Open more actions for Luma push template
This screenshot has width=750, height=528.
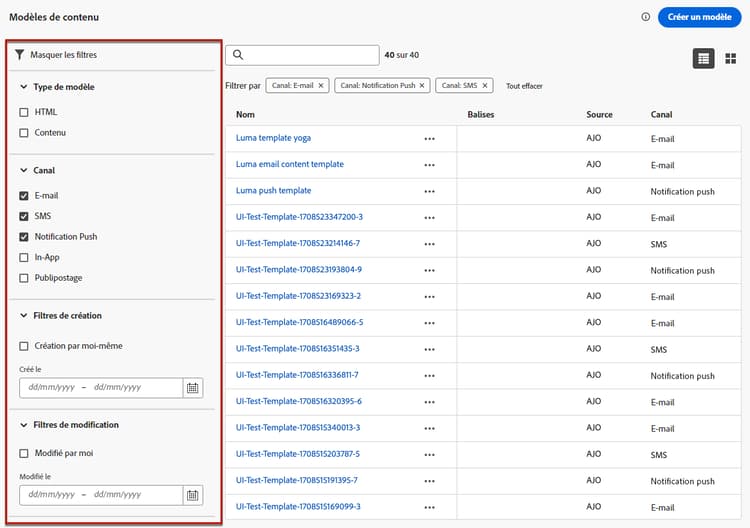point(430,191)
